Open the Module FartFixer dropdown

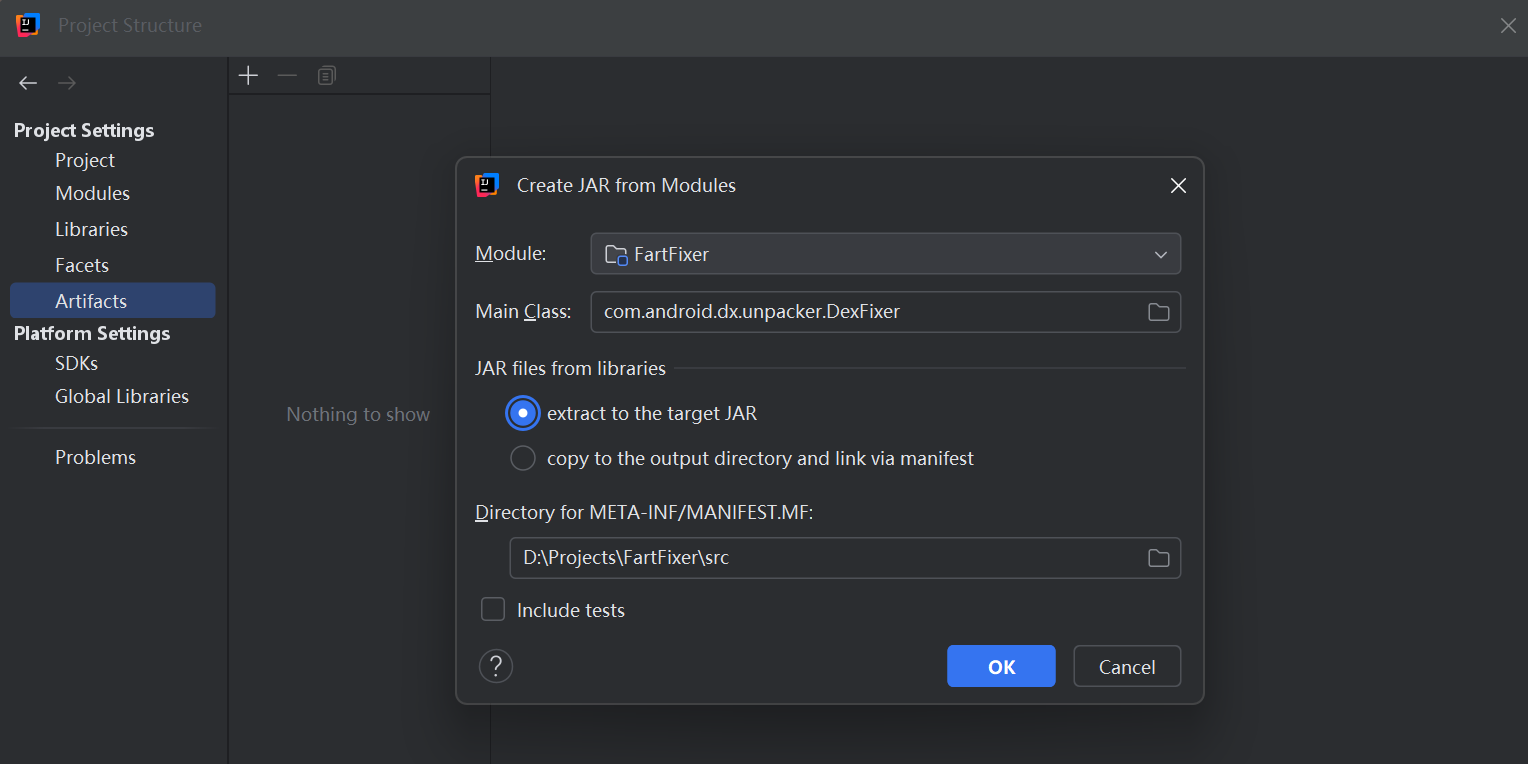(x=885, y=254)
